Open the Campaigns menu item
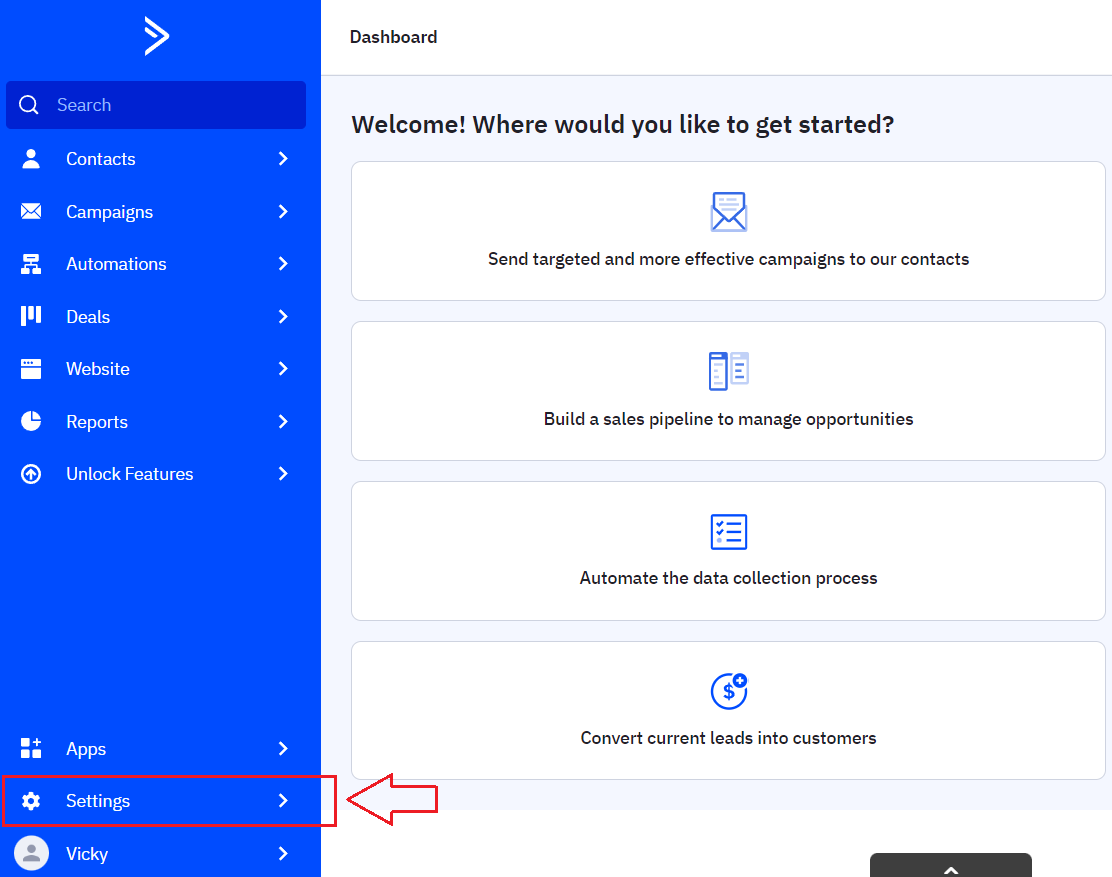Image resolution: width=1112 pixels, height=877 pixels. point(156,211)
